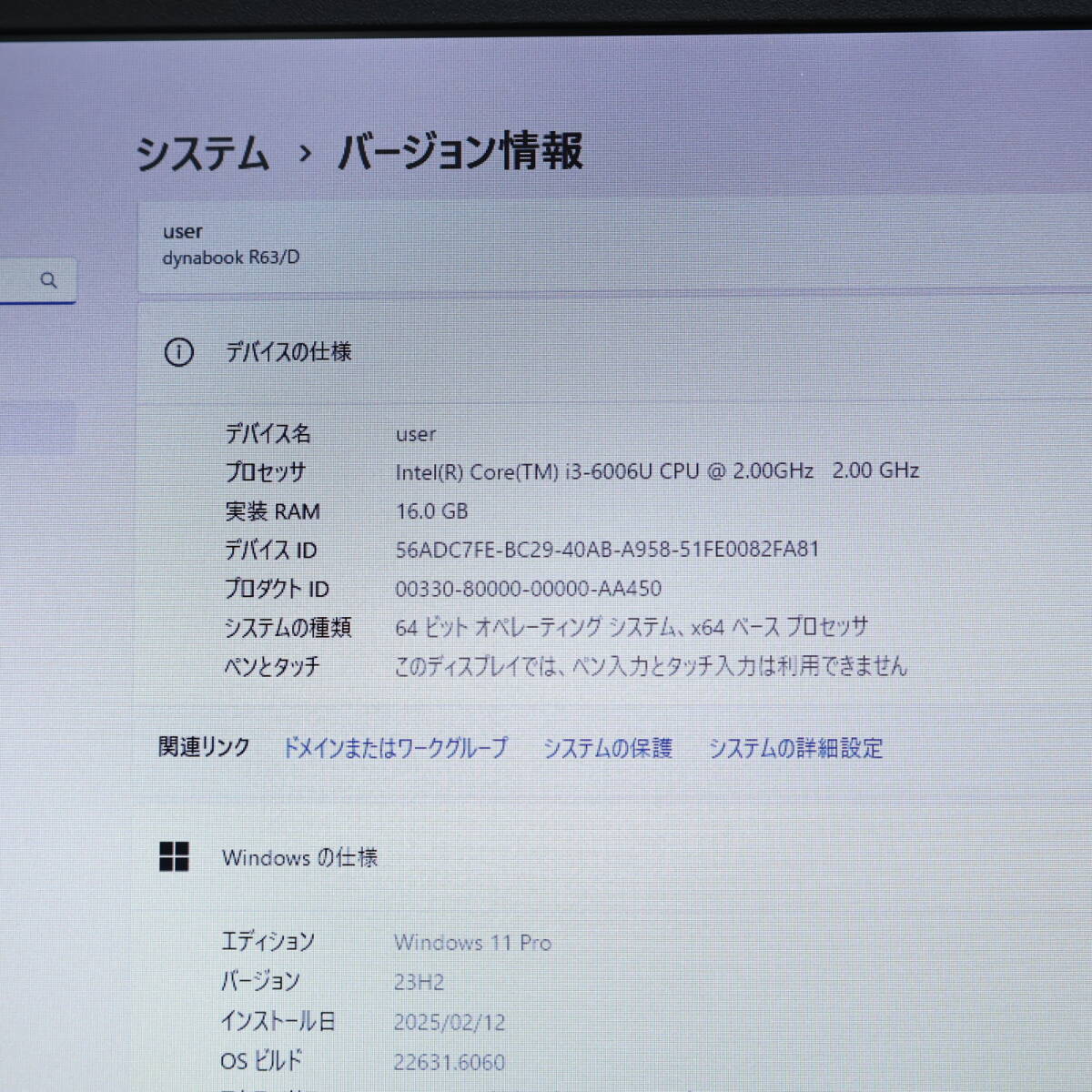Click the デバイスの仕様 section header
Image resolution: width=1092 pixels, height=1092 pixels.
tap(288, 351)
